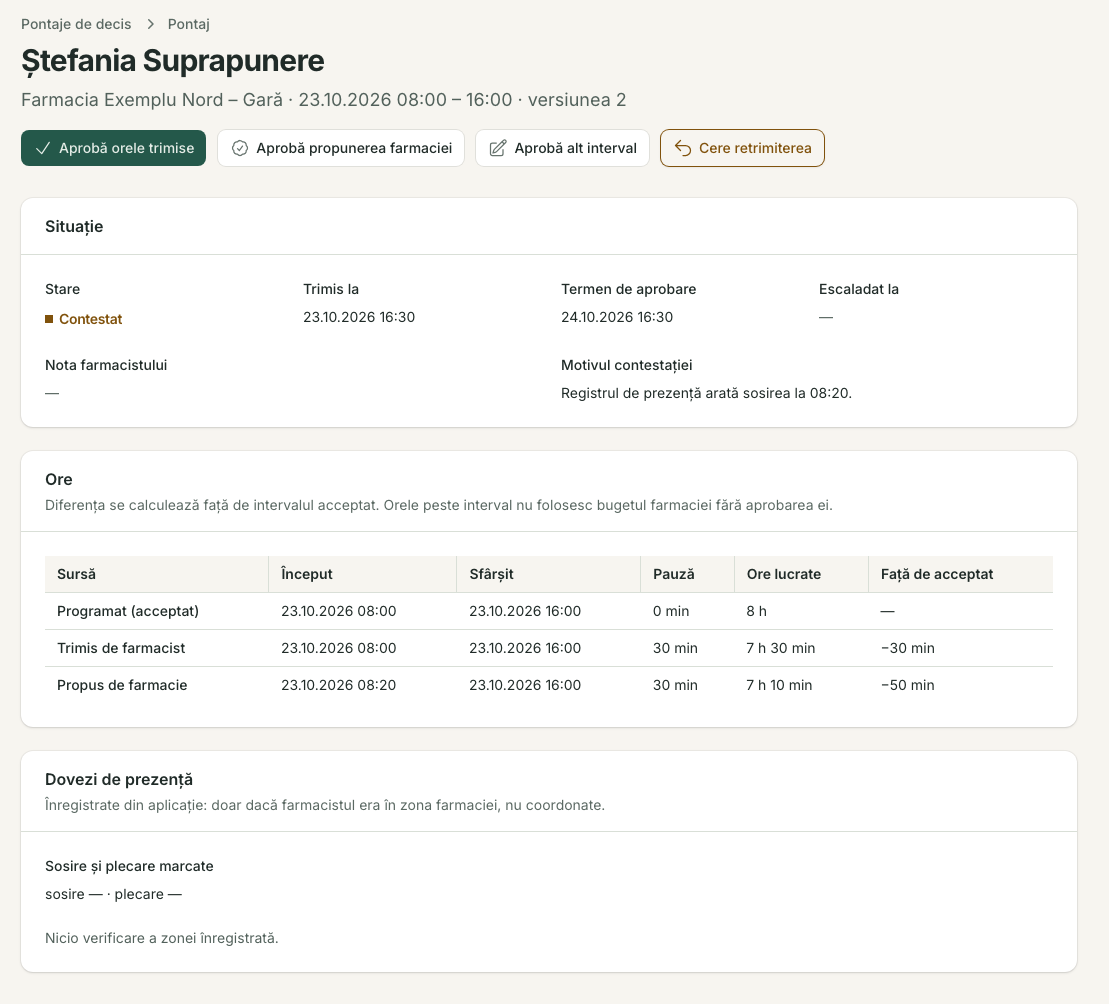Request resubmission with Cere retrimiterea
This screenshot has width=1109, height=1004.
(742, 148)
